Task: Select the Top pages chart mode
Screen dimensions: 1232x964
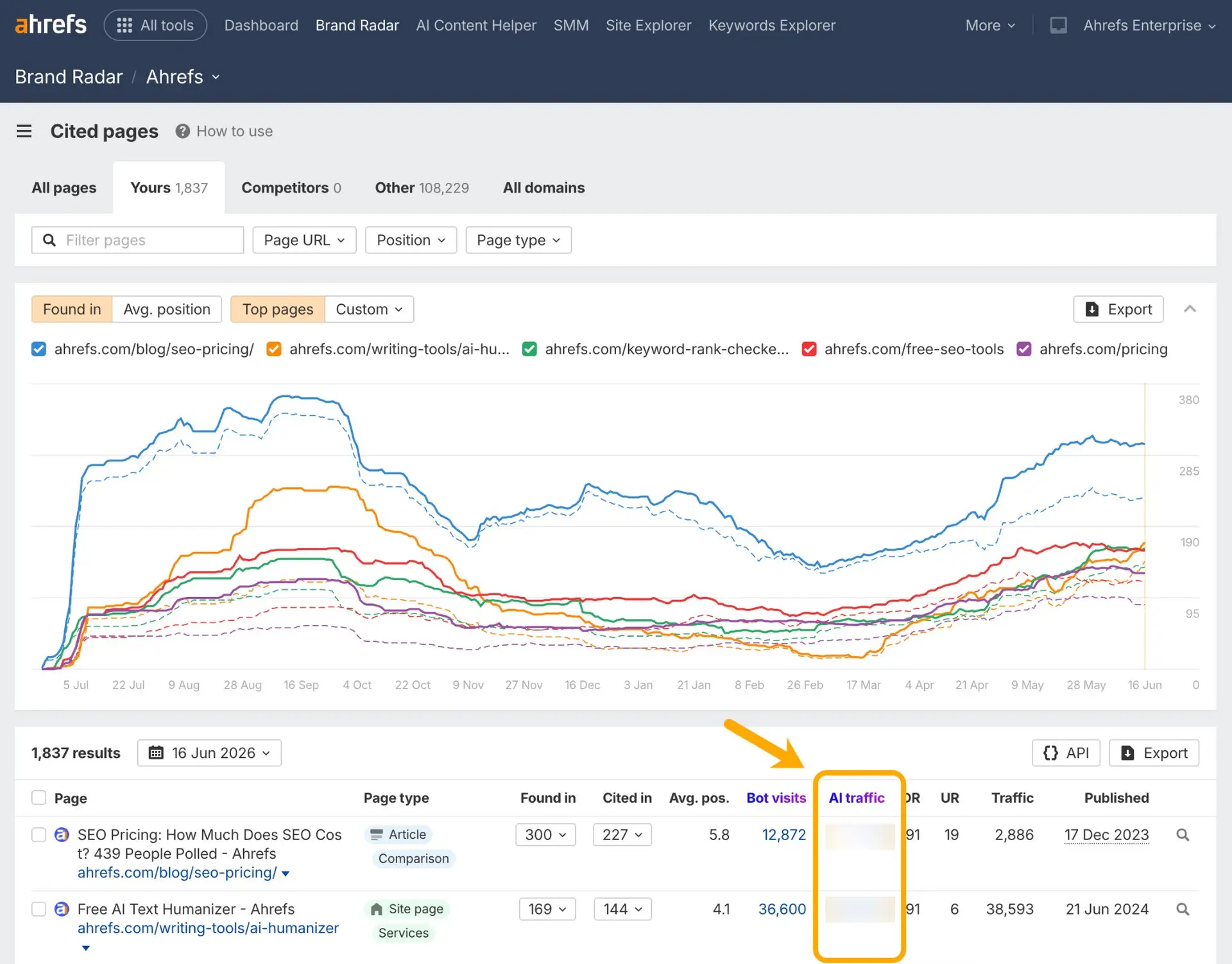Action: pyautogui.click(x=278, y=309)
